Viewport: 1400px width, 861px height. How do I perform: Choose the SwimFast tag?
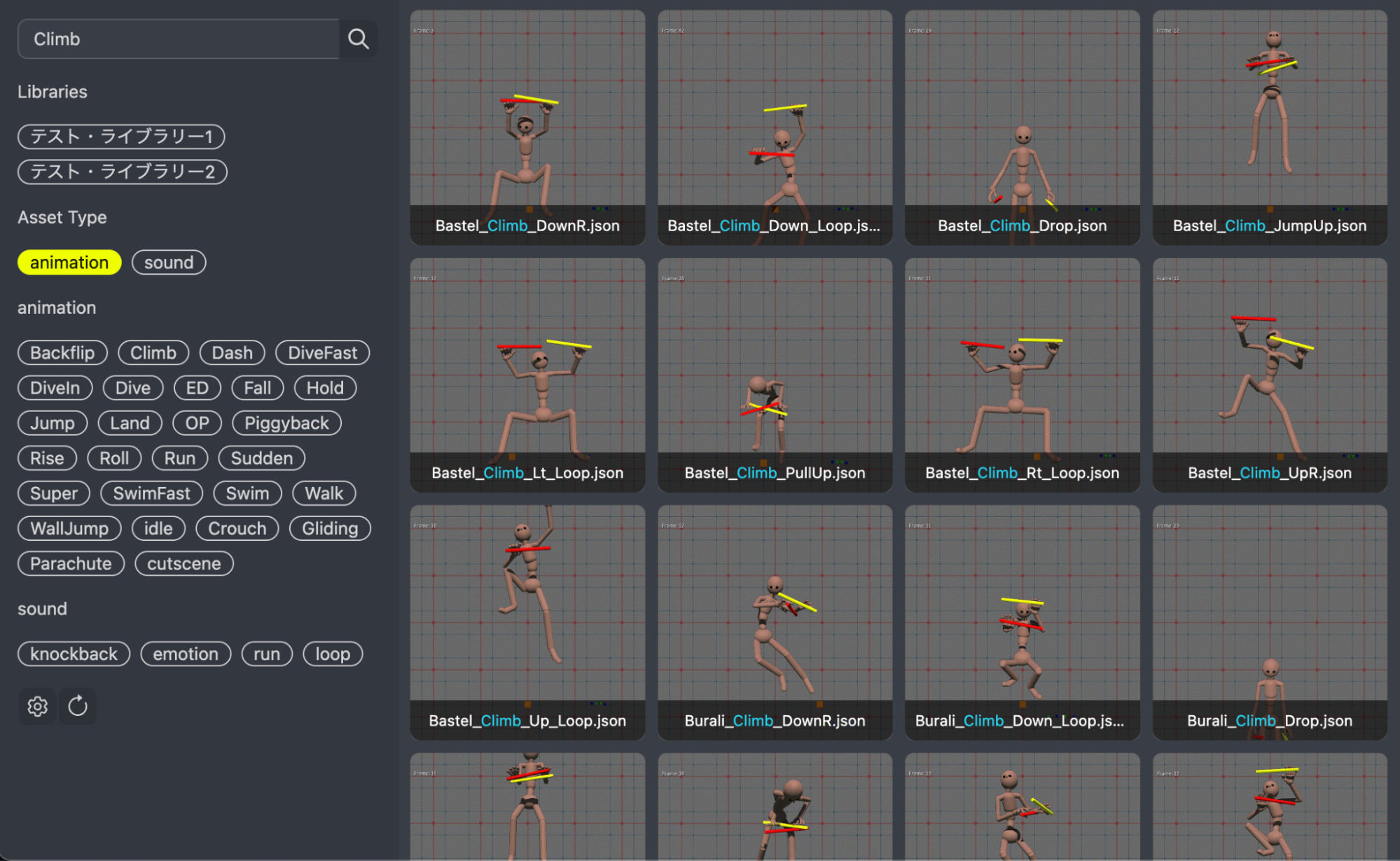coord(152,493)
